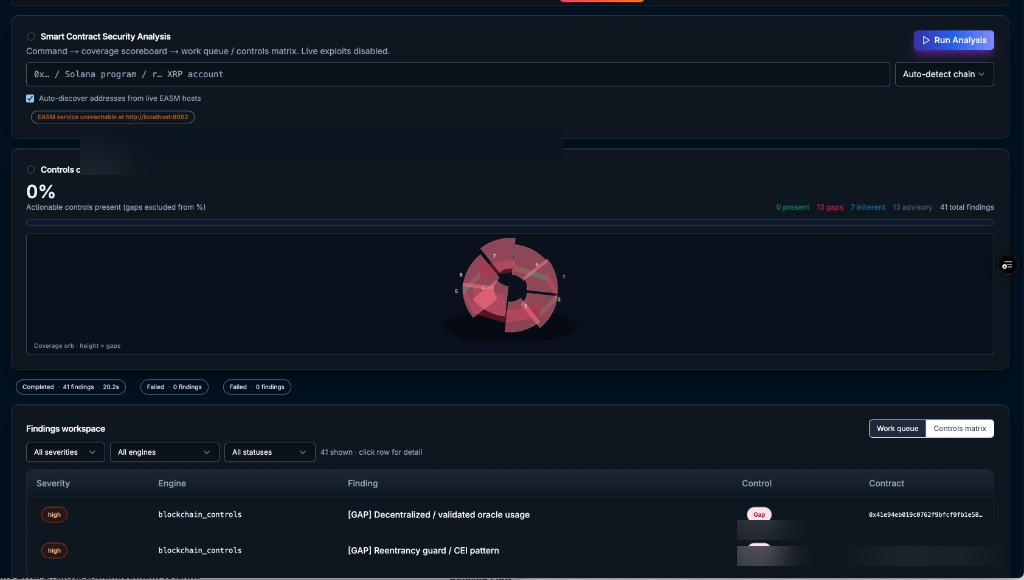Viewport: 1024px width, 580px height.
Task: Click blockchain_controls engine in oracle usage row
Action: [x=200, y=515]
